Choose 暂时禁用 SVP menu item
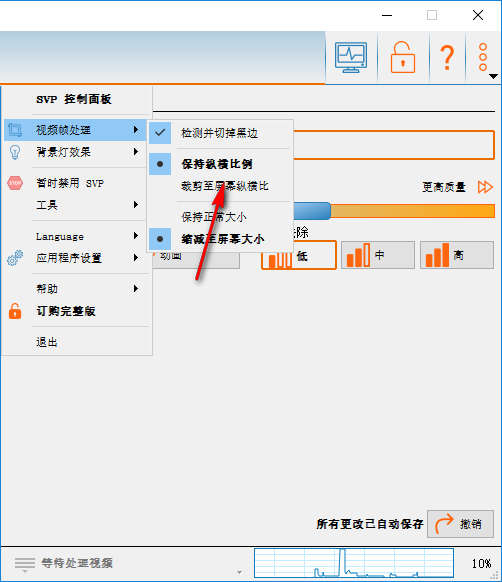This screenshot has width=502, height=582. pos(75,183)
